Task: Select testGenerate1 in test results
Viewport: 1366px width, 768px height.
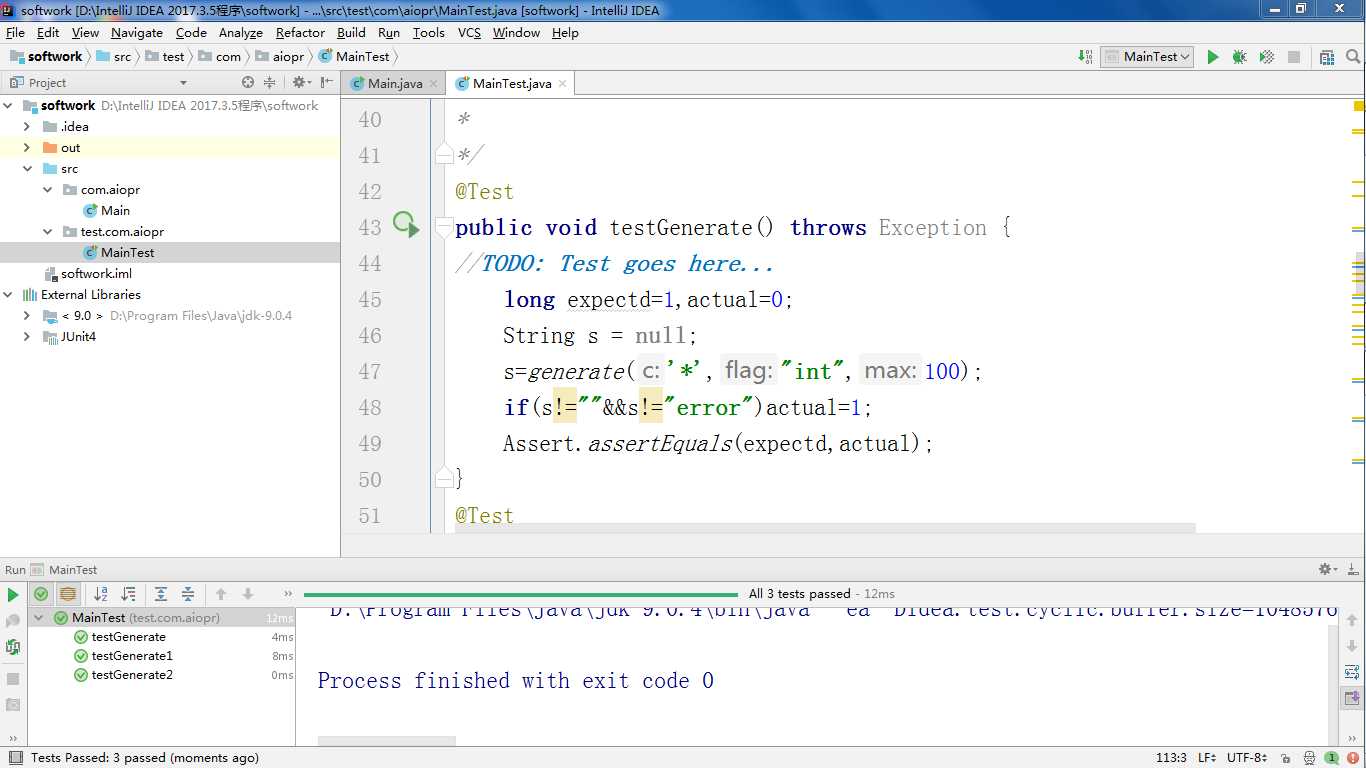Action: click(x=132, y=656)
